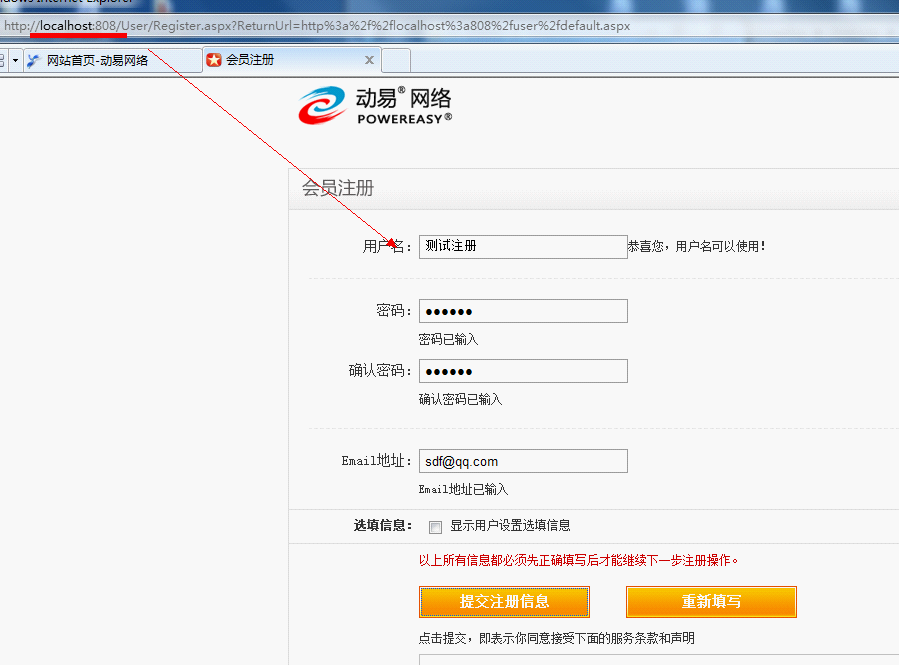Focus the 用户名 input field
Screen dimensions: 900x666
522,246
